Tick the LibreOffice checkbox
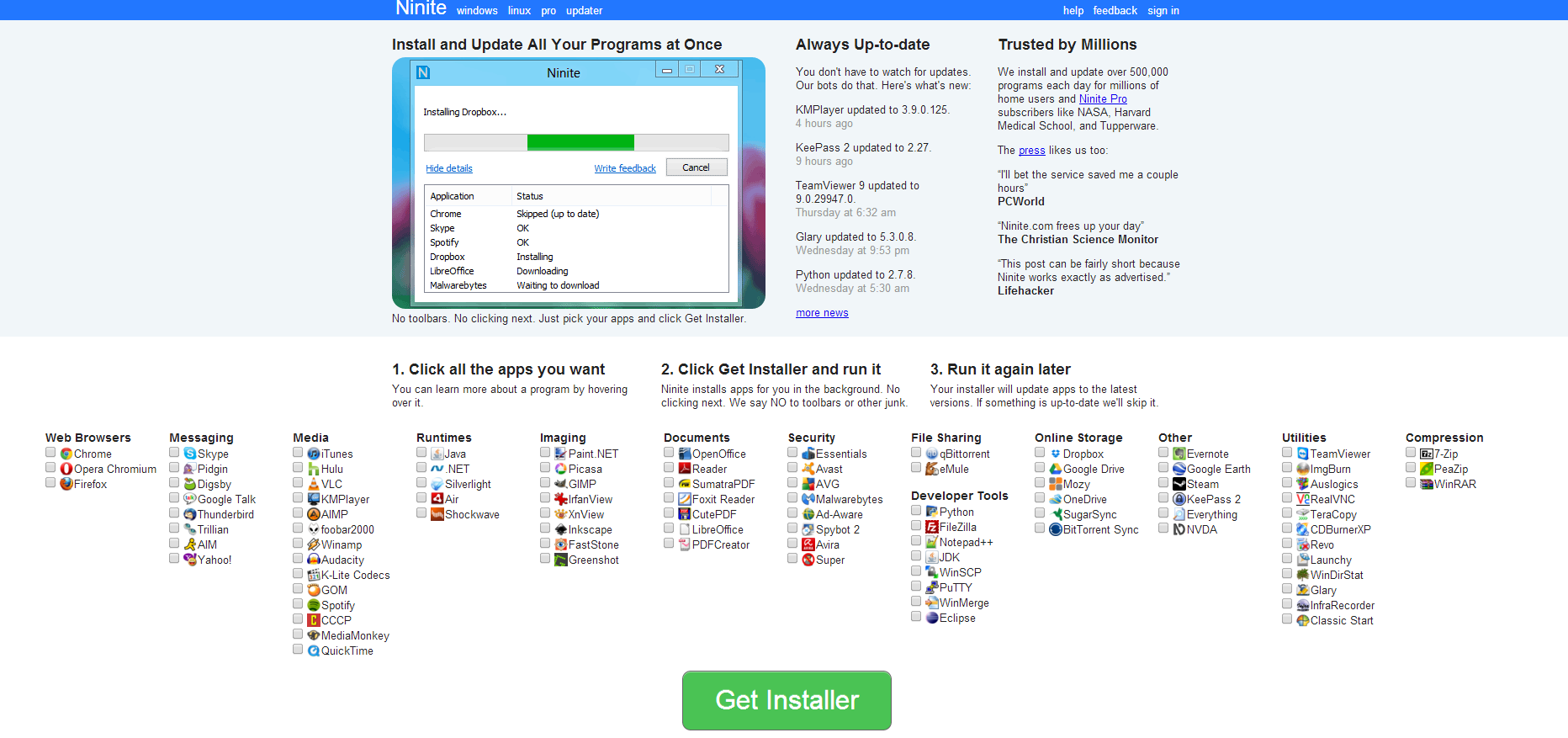 click(x=669, y=528)
